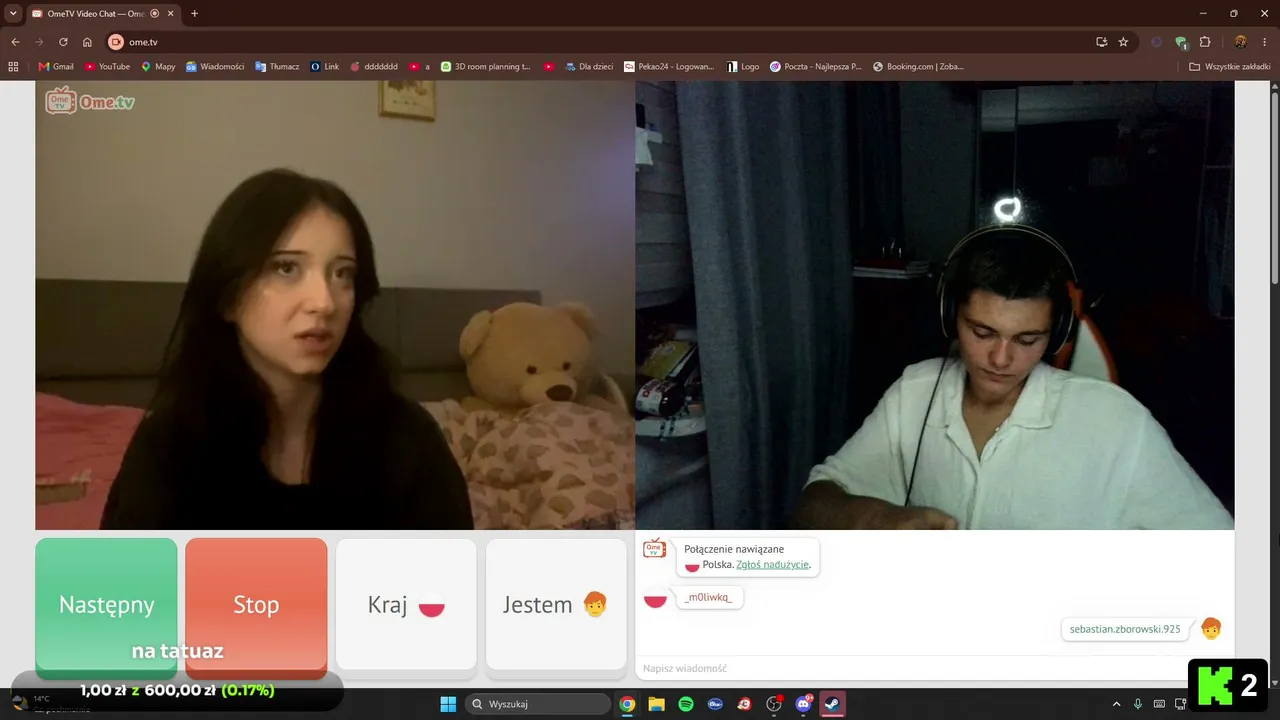Click the stranger's video feed
Viewport: 1280px width, 720px height.
[x=335, y=305]
